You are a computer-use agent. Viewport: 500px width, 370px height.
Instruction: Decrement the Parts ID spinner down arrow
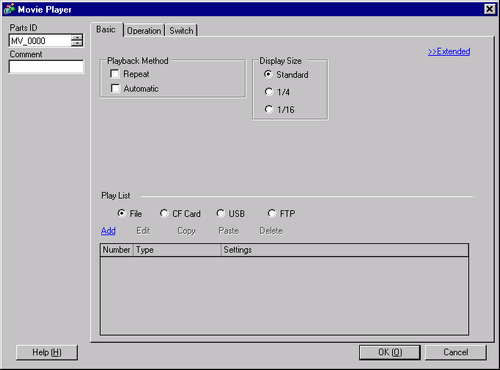[x=77, y=44]
